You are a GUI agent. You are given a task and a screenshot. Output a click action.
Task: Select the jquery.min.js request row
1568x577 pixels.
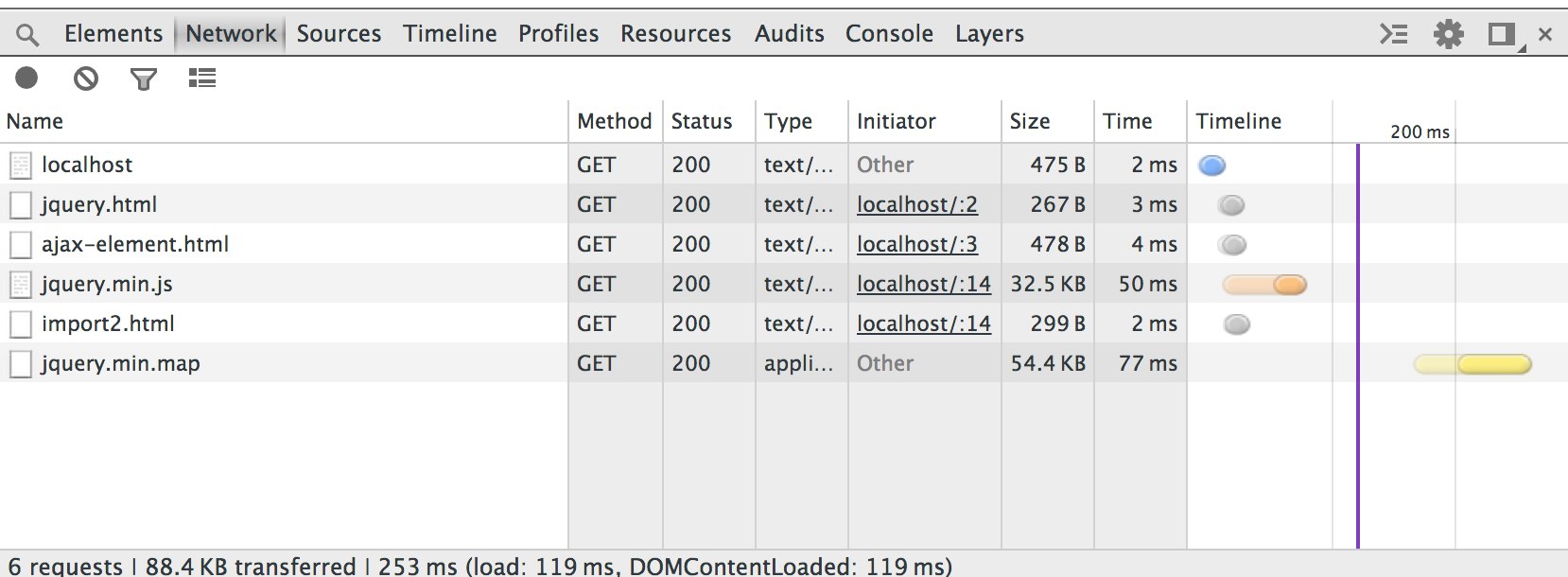(x=784, y=284)
